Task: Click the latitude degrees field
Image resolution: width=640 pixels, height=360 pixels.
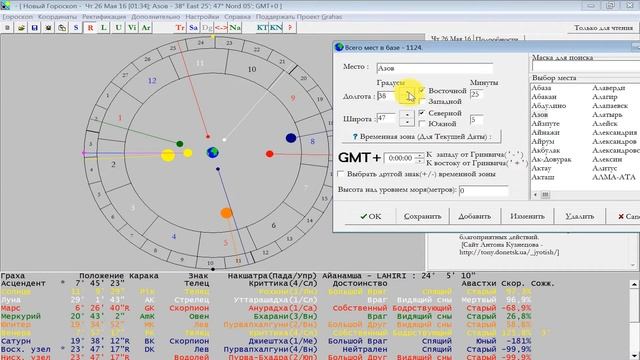Action: (387, 118)
